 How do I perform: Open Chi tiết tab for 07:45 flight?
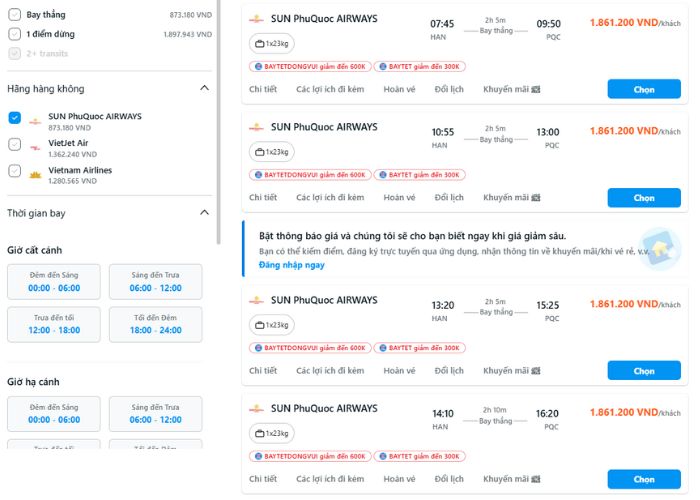click(x=263, y=89)
